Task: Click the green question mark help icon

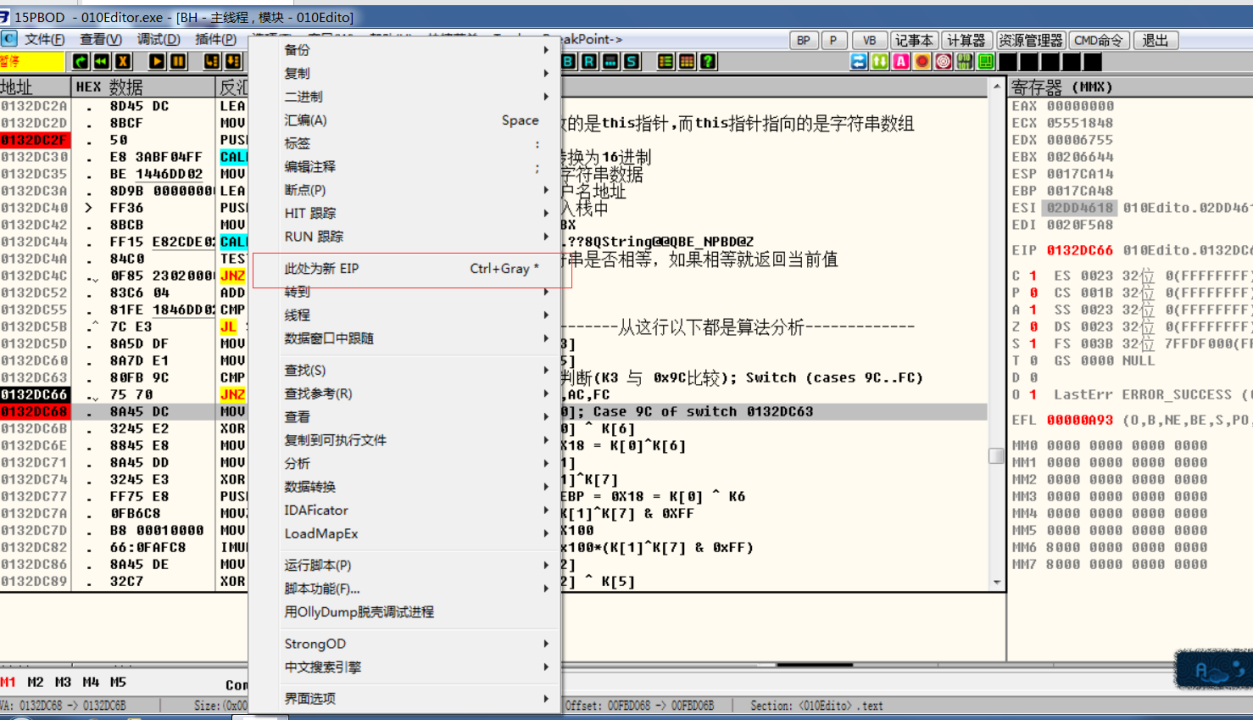Action: point(708,62)
